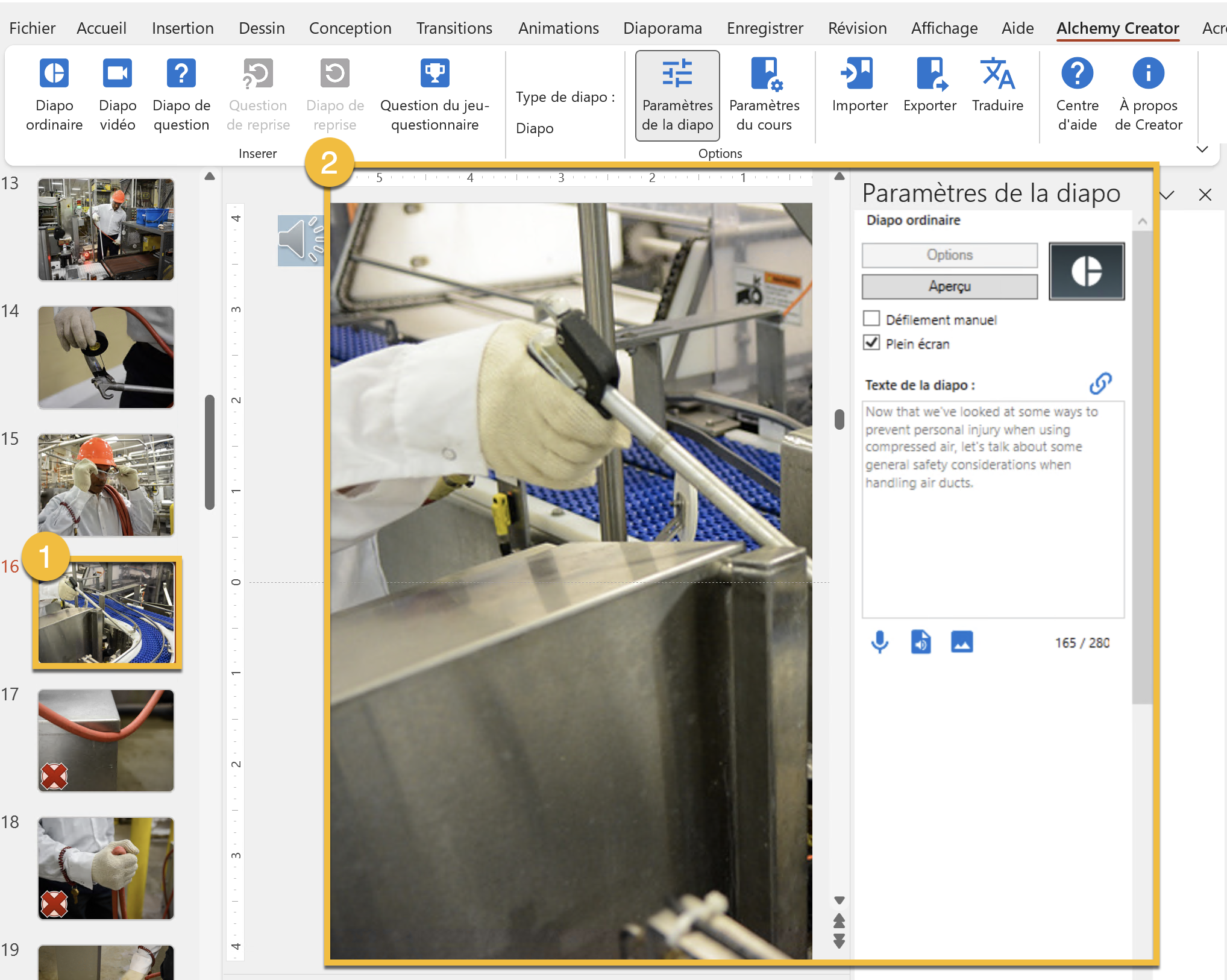Switch to the Accueil tab

(x=101, y=28)
